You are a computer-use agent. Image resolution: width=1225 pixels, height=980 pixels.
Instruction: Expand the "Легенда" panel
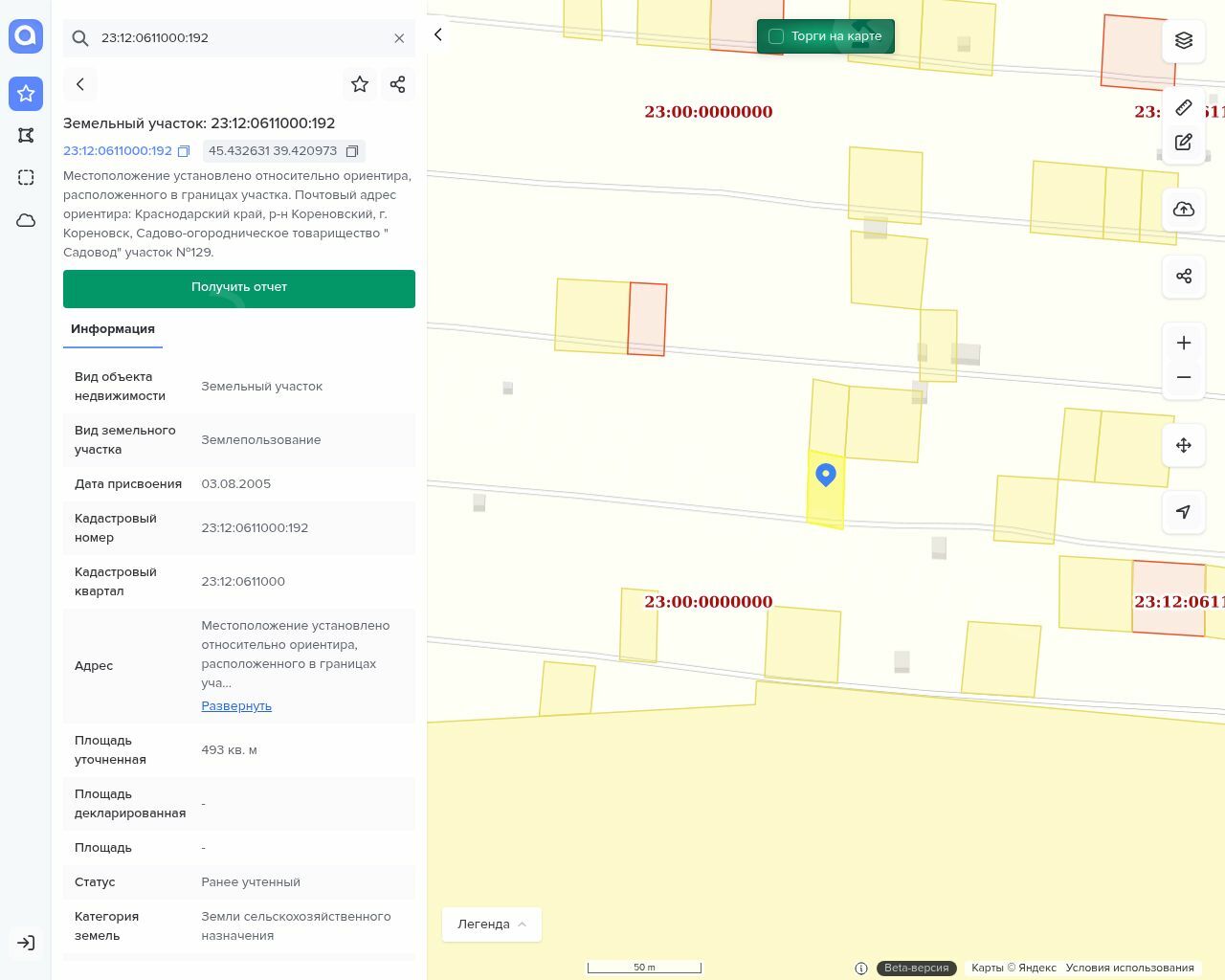pos(491,924)
